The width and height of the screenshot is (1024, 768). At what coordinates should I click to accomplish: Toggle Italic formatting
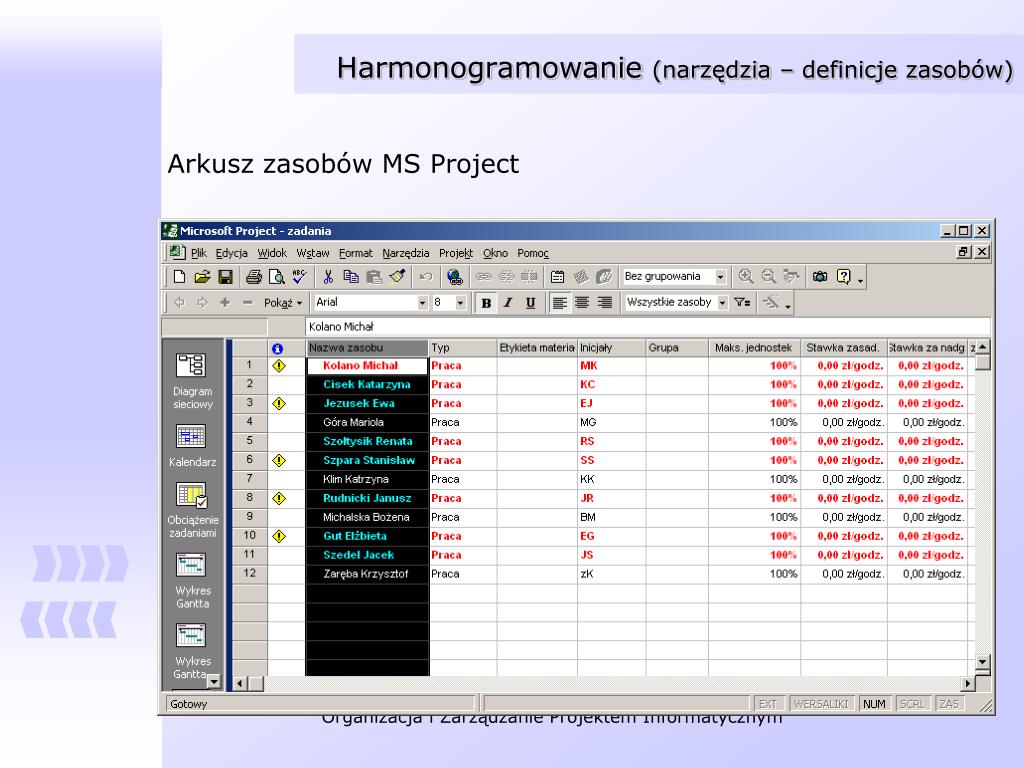click(508, 303)
